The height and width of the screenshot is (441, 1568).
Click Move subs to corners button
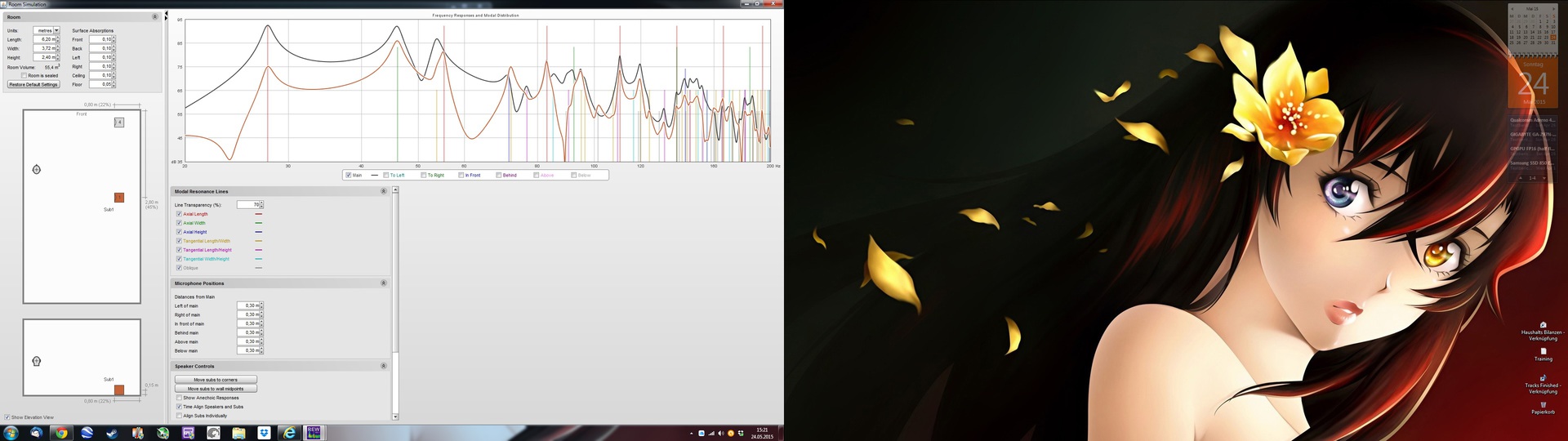point(216,380)
